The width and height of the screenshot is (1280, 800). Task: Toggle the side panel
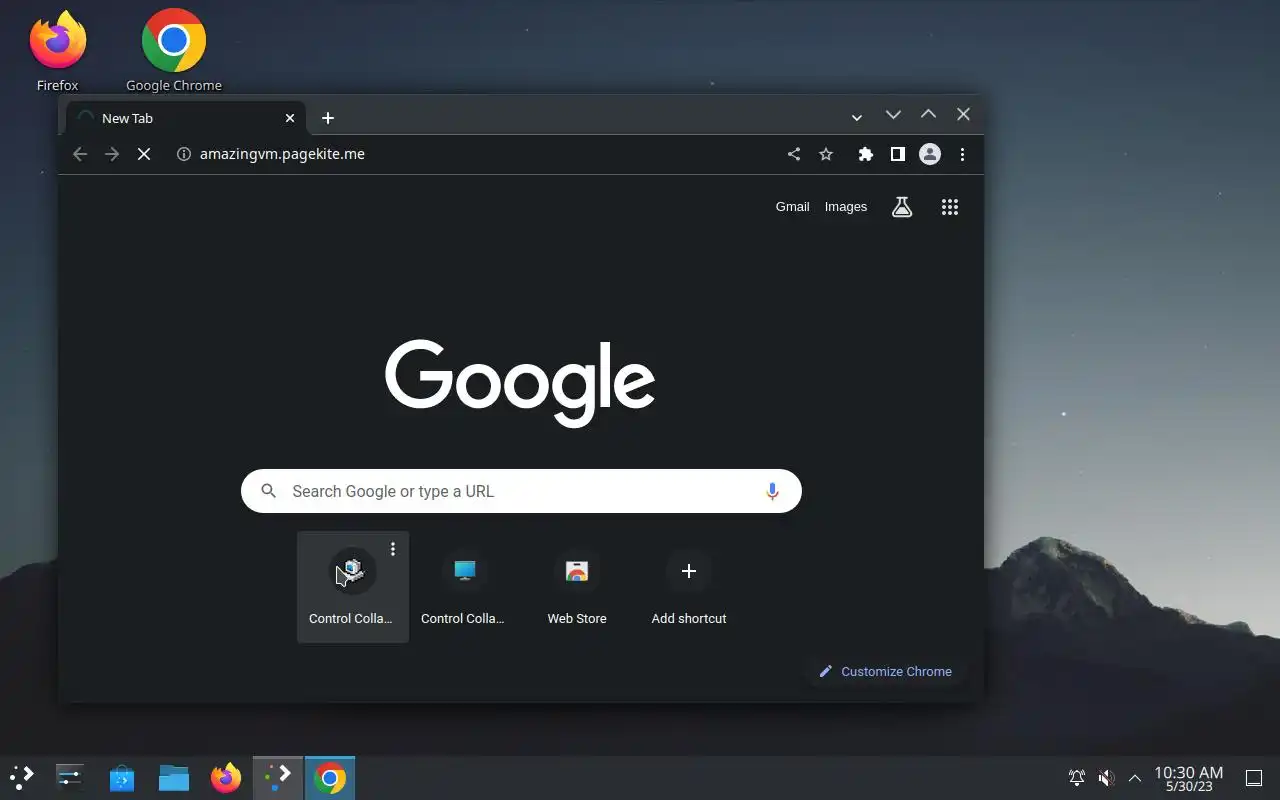coord(898,154)
